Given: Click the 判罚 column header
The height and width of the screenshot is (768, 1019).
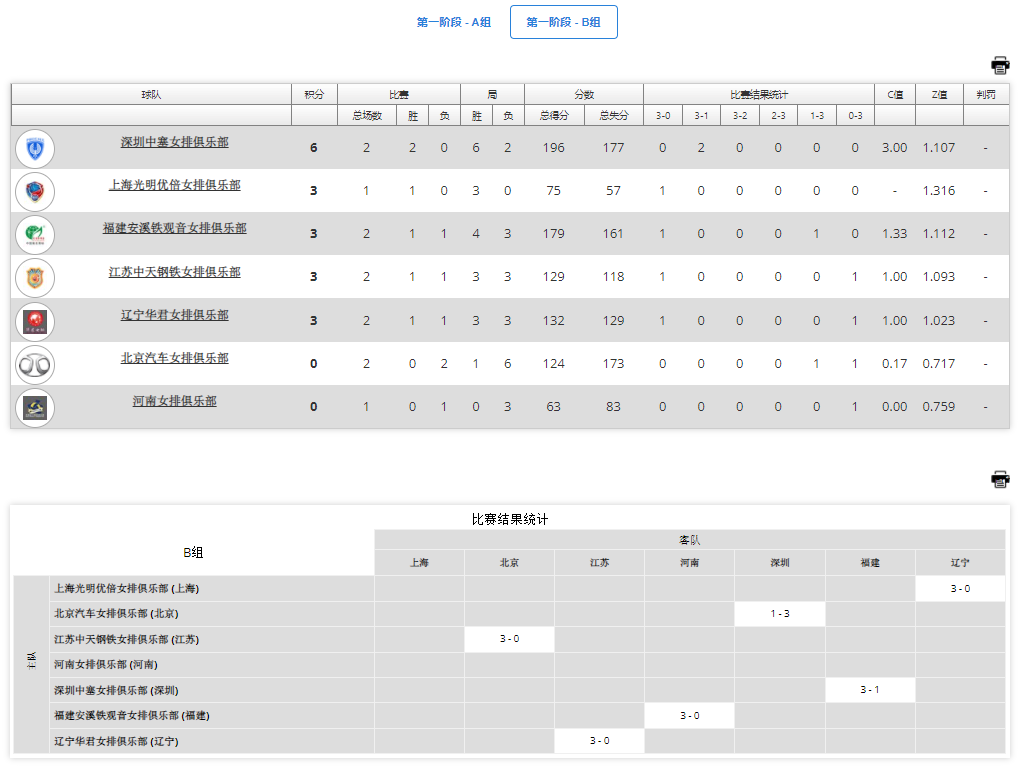Looking at the screenshot, I should 986,94.
